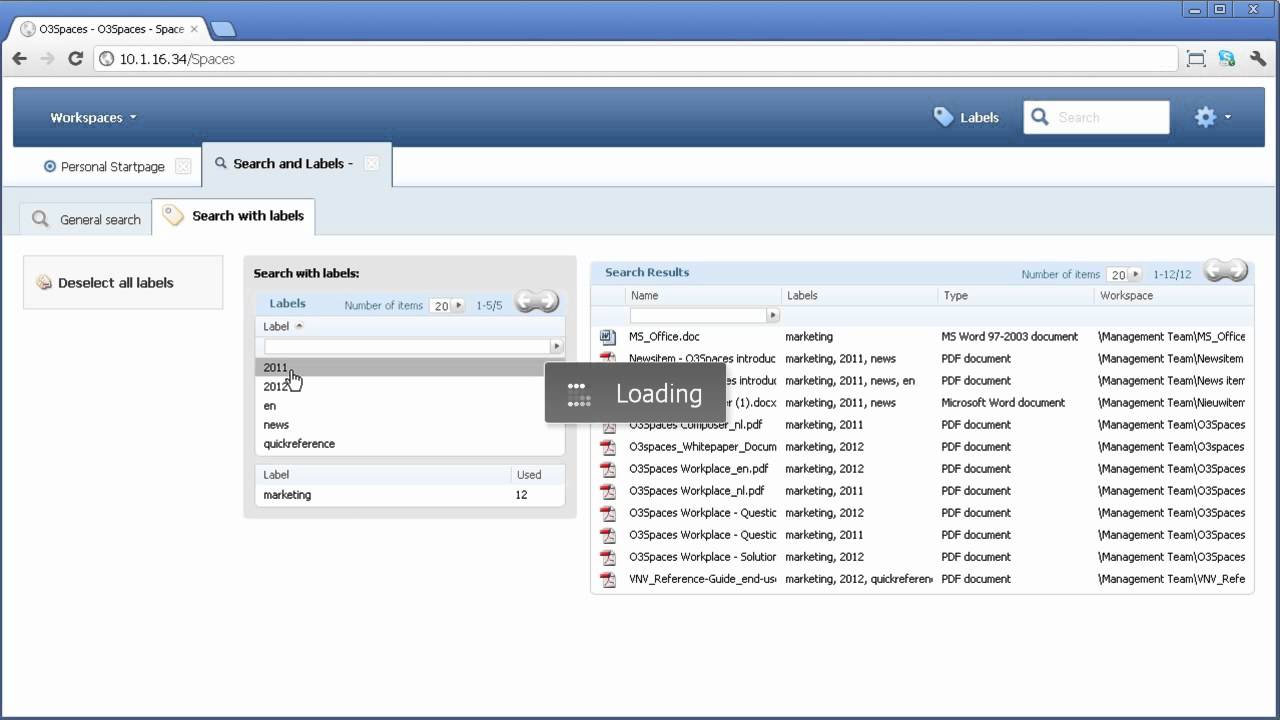Open the Labels panel items-per-page dropdown
This screenshot has height=720, width=1280.
click(x=448, y=305)
